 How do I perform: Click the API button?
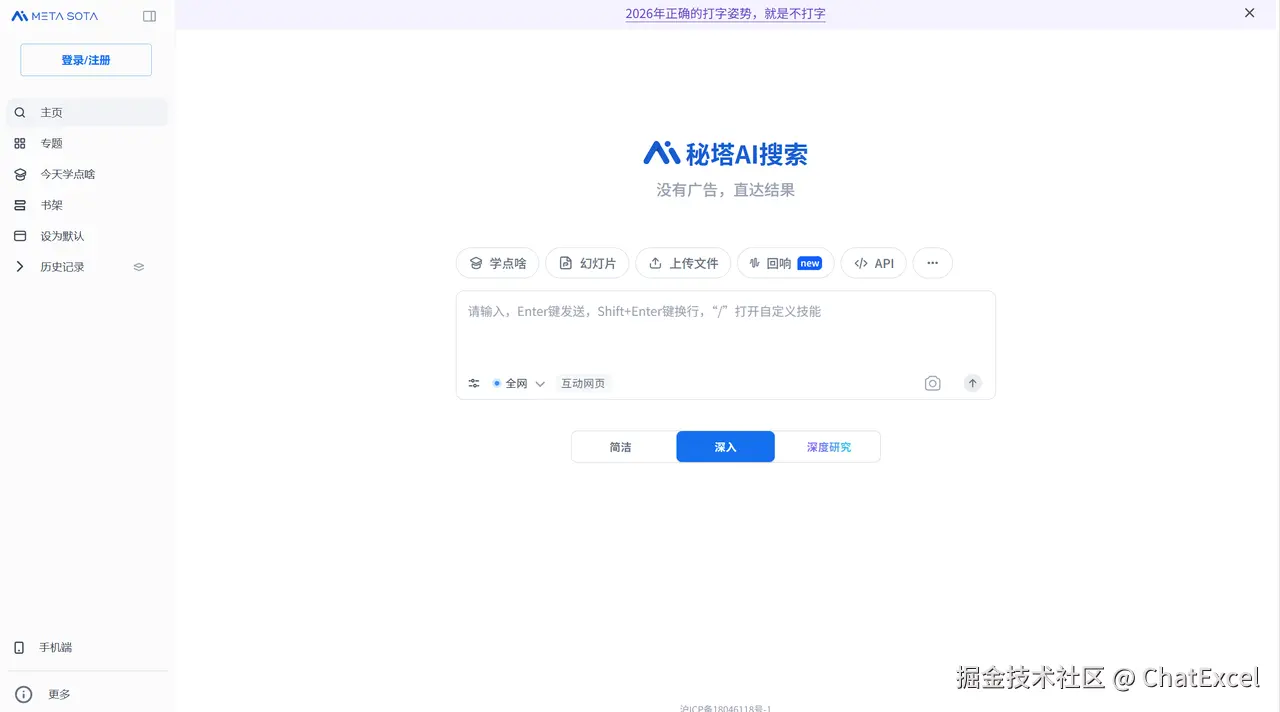coord(874,263)
